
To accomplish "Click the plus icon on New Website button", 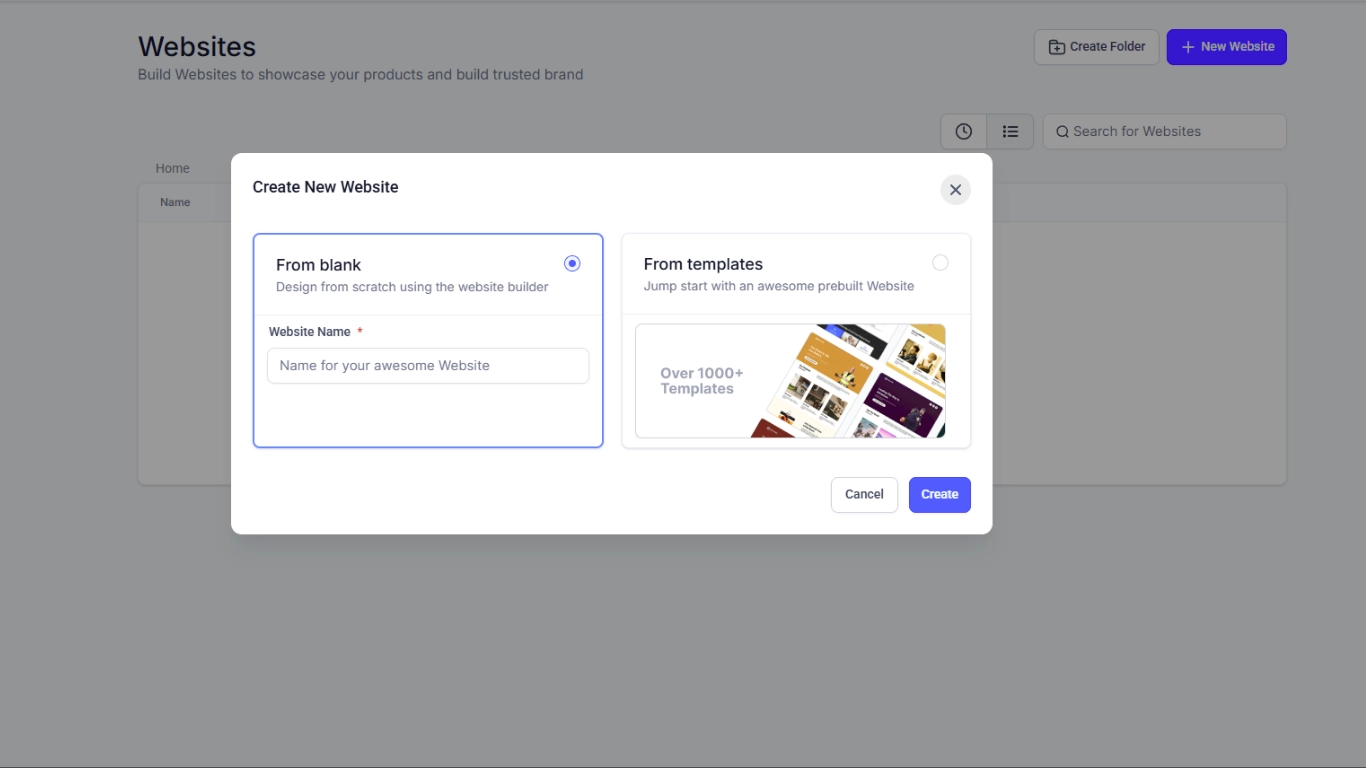I will coord(1187,46).
